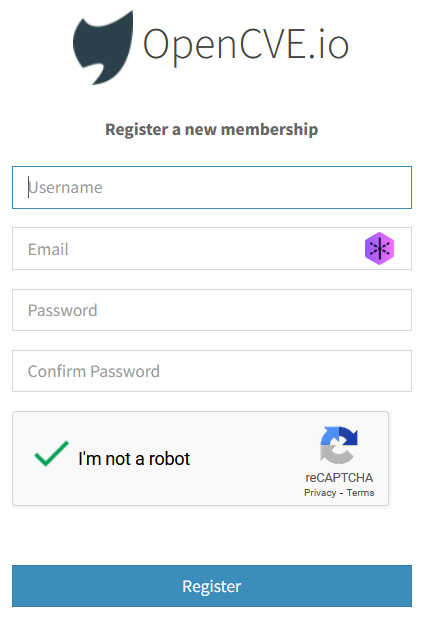Open the reCAPTCHA Privacy link
This screenshot has height=618, width=427.
320,493
